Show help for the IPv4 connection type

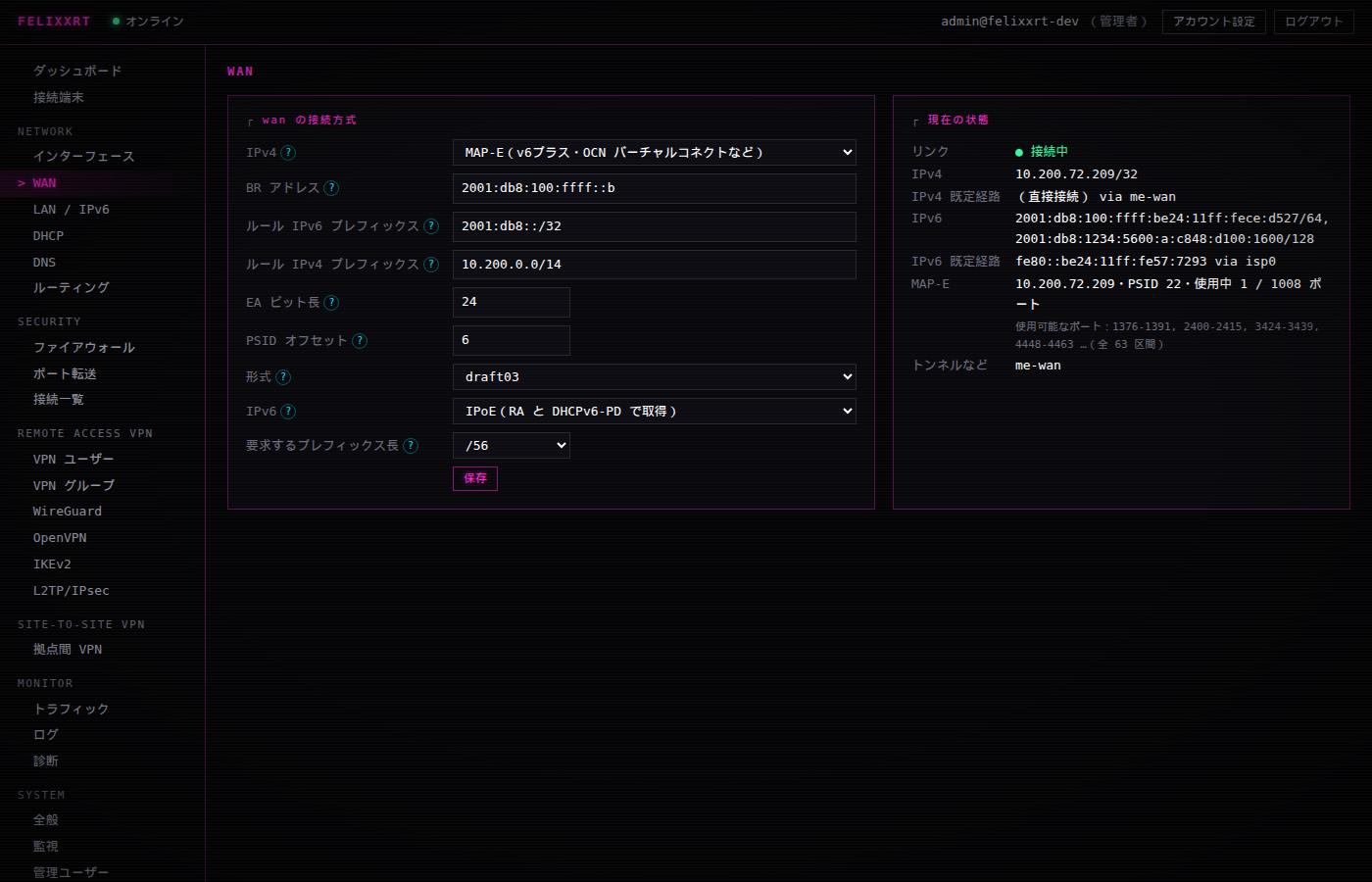click(x=288, y=153)
